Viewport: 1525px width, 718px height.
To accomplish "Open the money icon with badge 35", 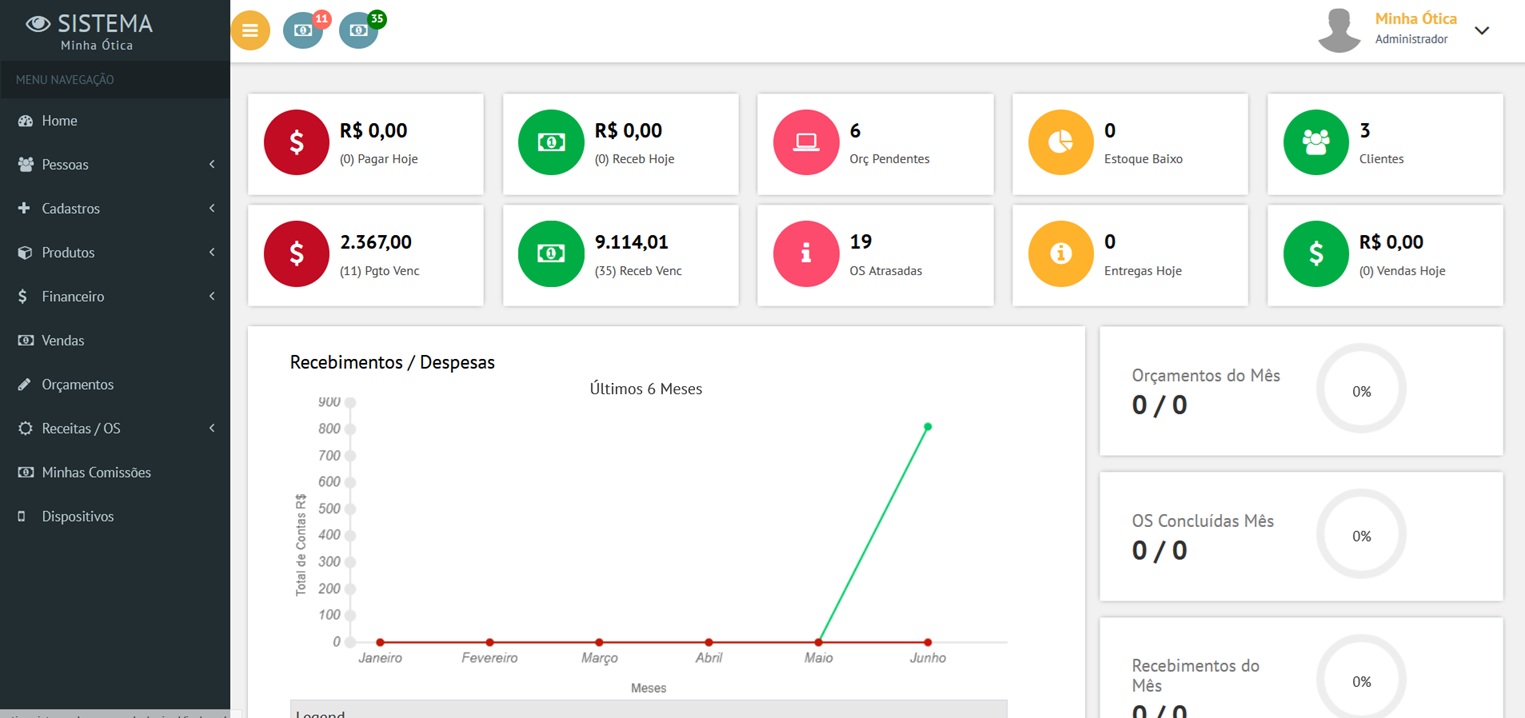I will (x=360, y=30).
